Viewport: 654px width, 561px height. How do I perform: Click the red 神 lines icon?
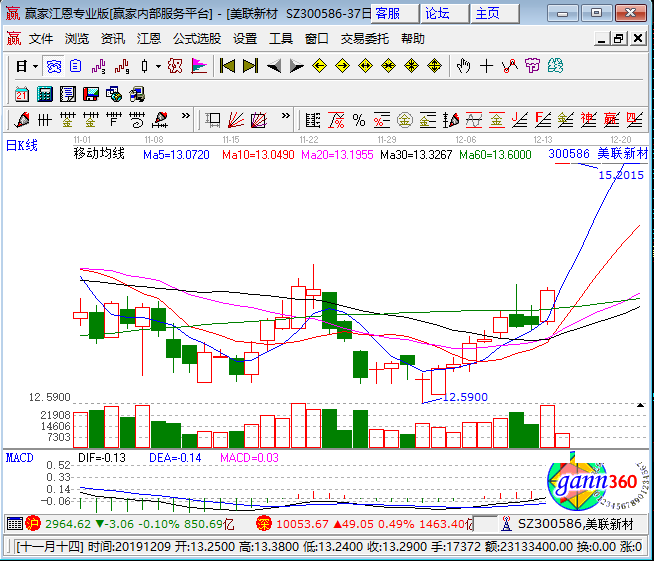click(x=589, y=120)
